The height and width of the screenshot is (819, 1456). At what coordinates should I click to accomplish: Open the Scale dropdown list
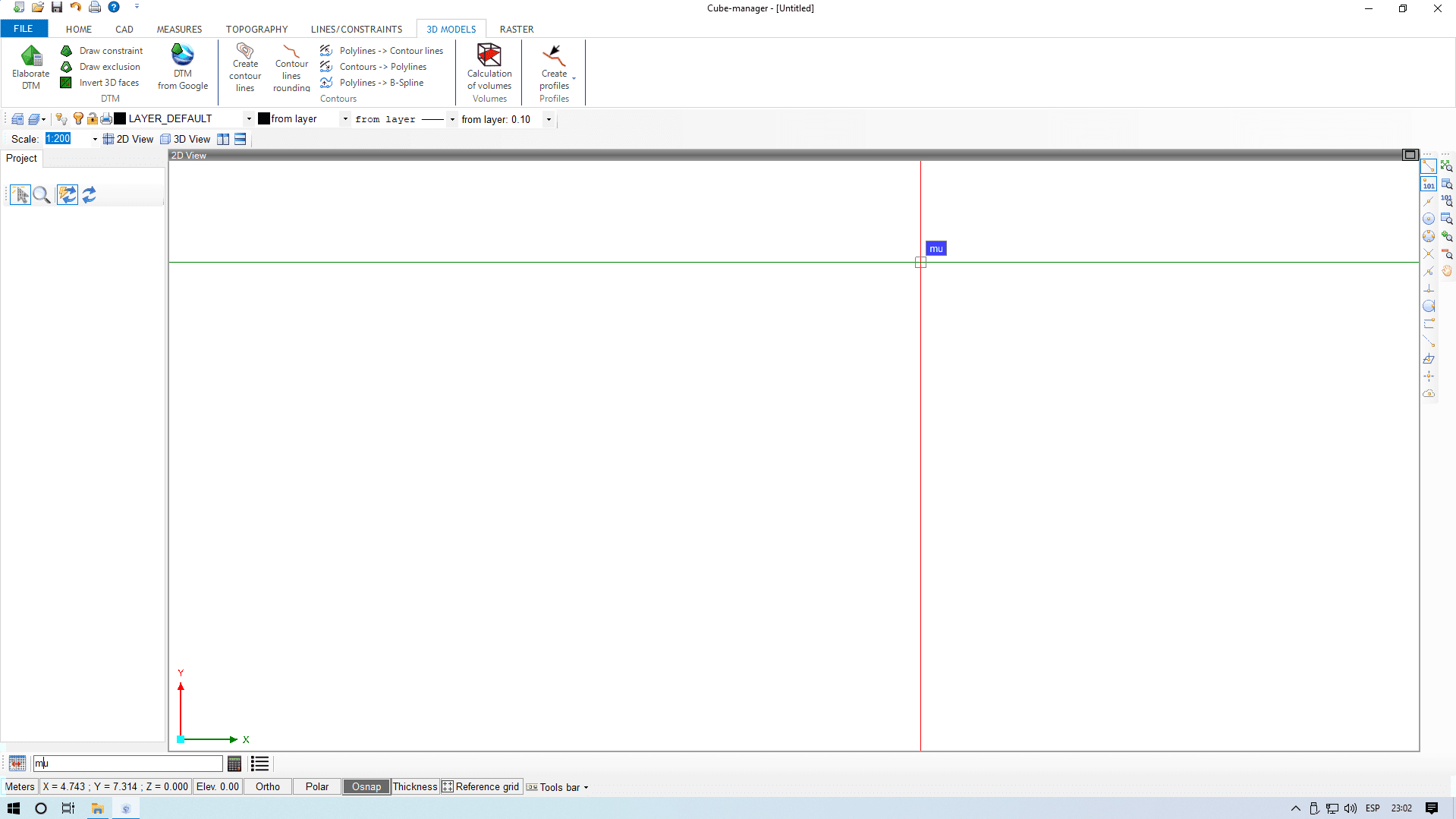95,140
